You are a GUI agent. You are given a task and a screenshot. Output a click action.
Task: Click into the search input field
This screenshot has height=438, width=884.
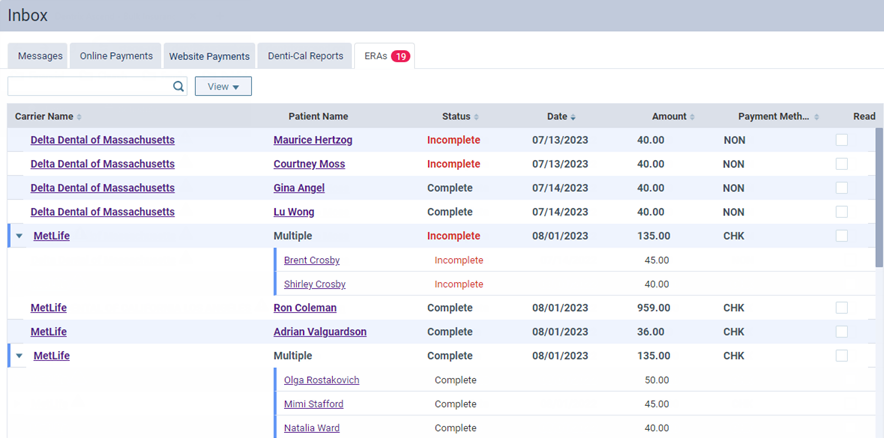tap(90, 87)
